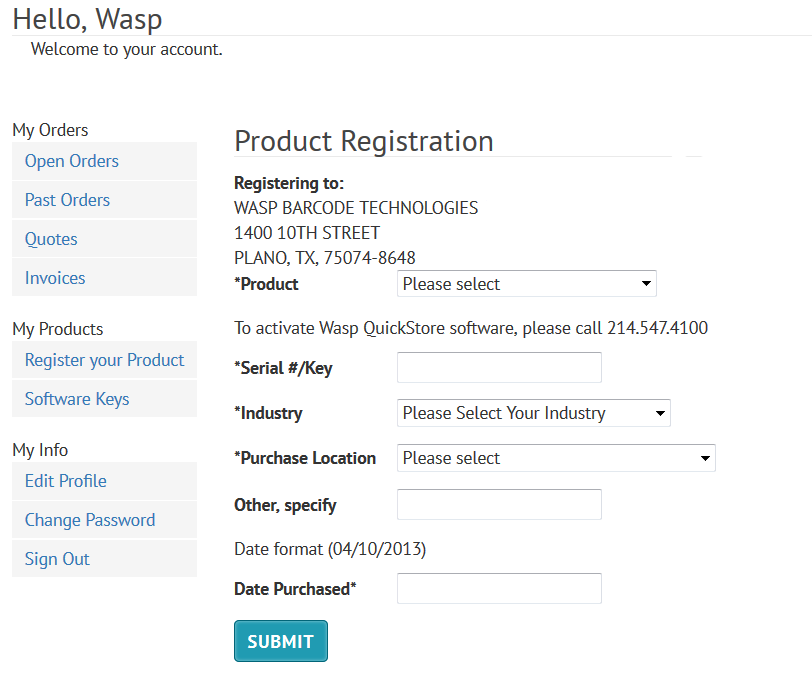Viewport: 812px width, 673px height.
Task: Open the Industry dropdown
Action: point(533,413)
